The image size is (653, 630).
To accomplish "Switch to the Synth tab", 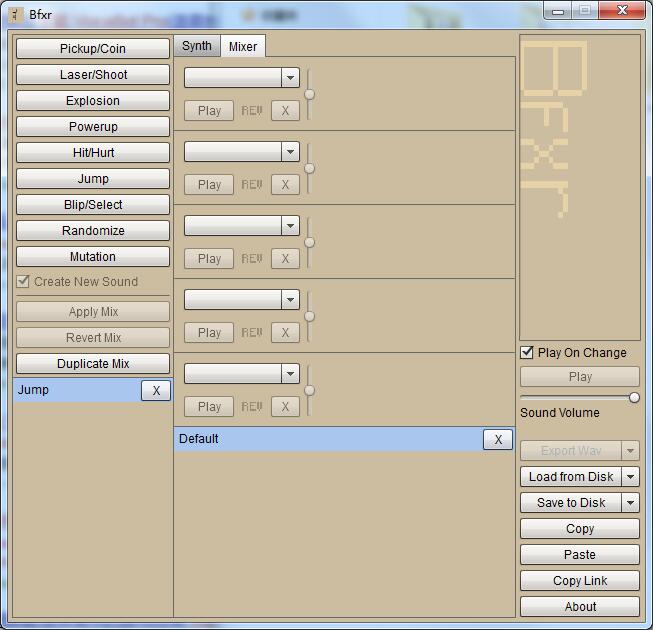I will point(197,46).
